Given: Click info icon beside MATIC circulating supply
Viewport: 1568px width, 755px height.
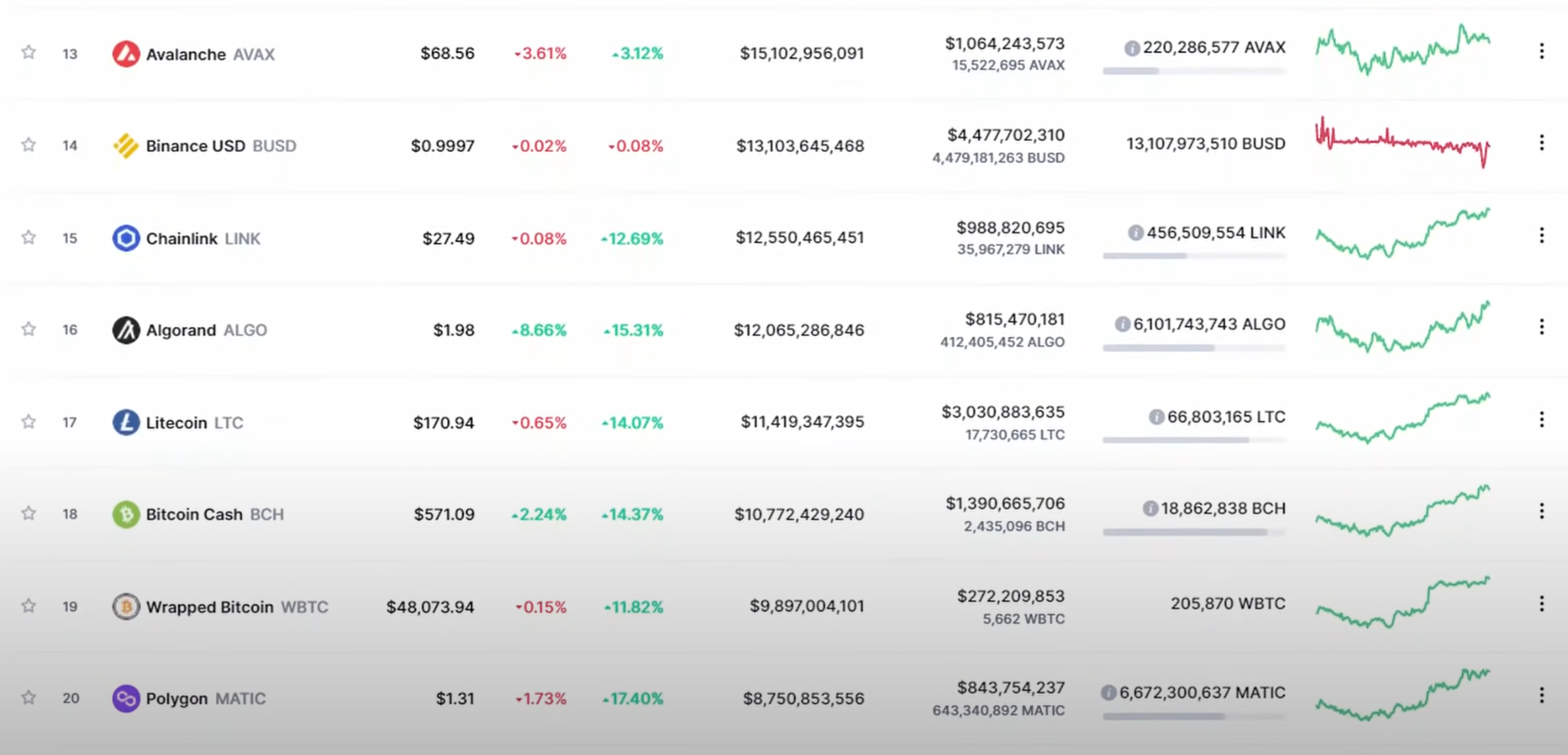Looking at the screenshot, I should [1108, 693].
